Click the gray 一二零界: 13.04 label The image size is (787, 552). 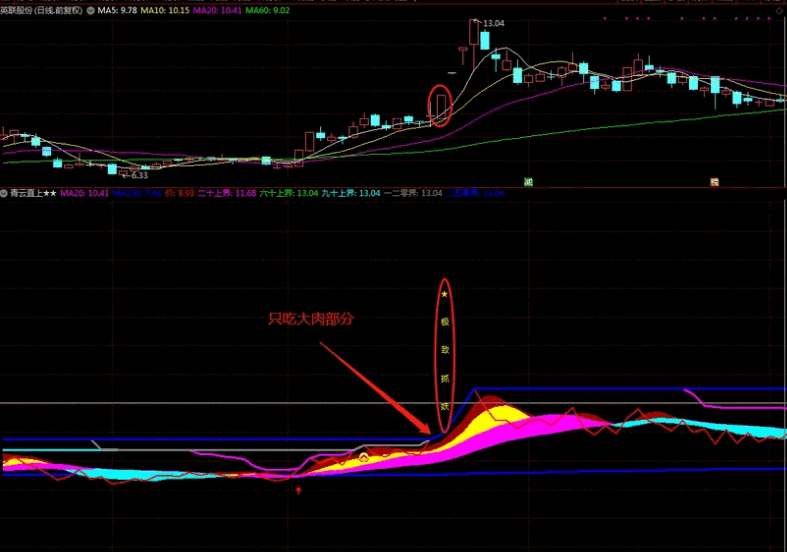(x=413, y=193)
